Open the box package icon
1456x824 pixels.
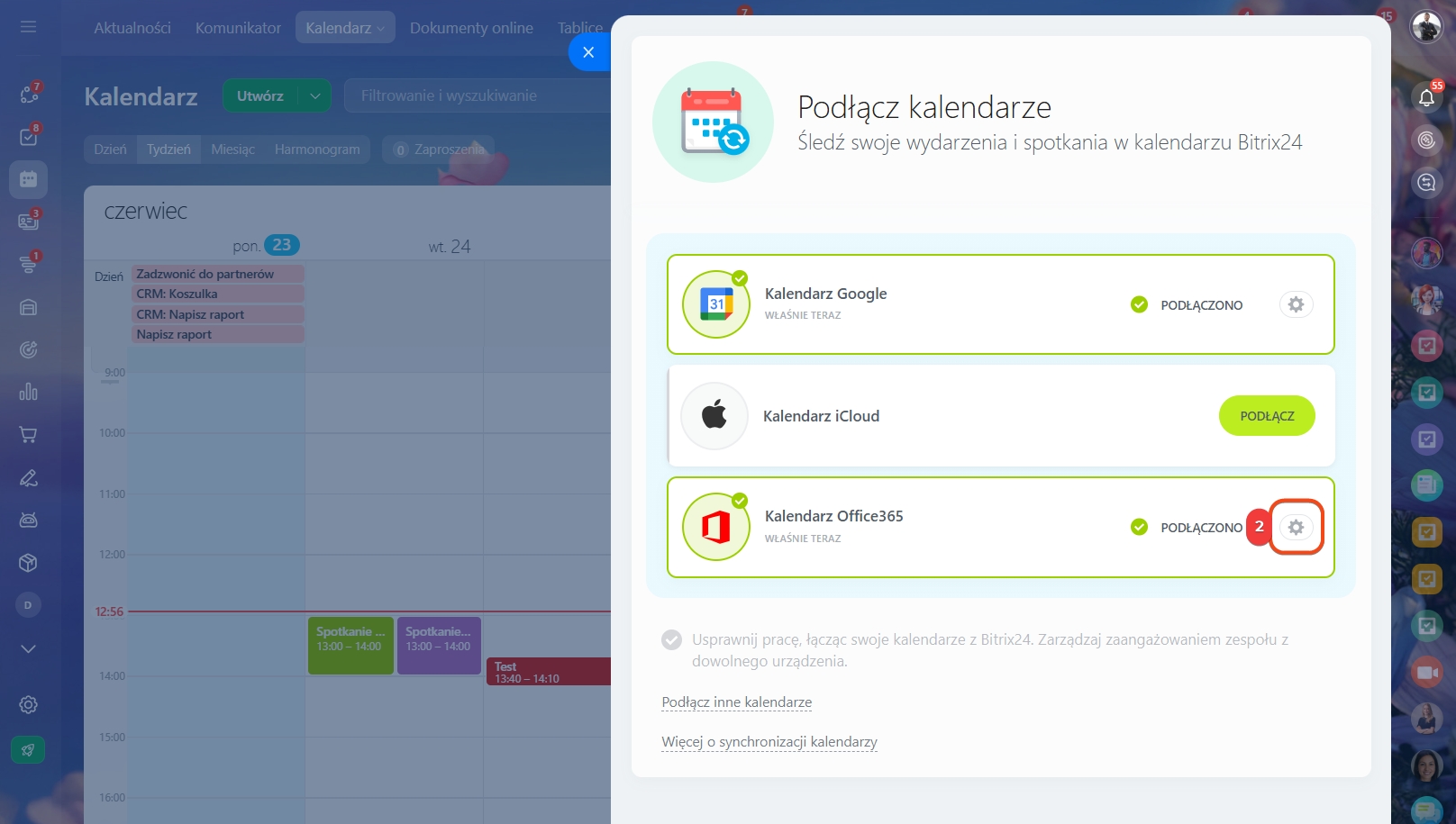click(x=28, y=563)
